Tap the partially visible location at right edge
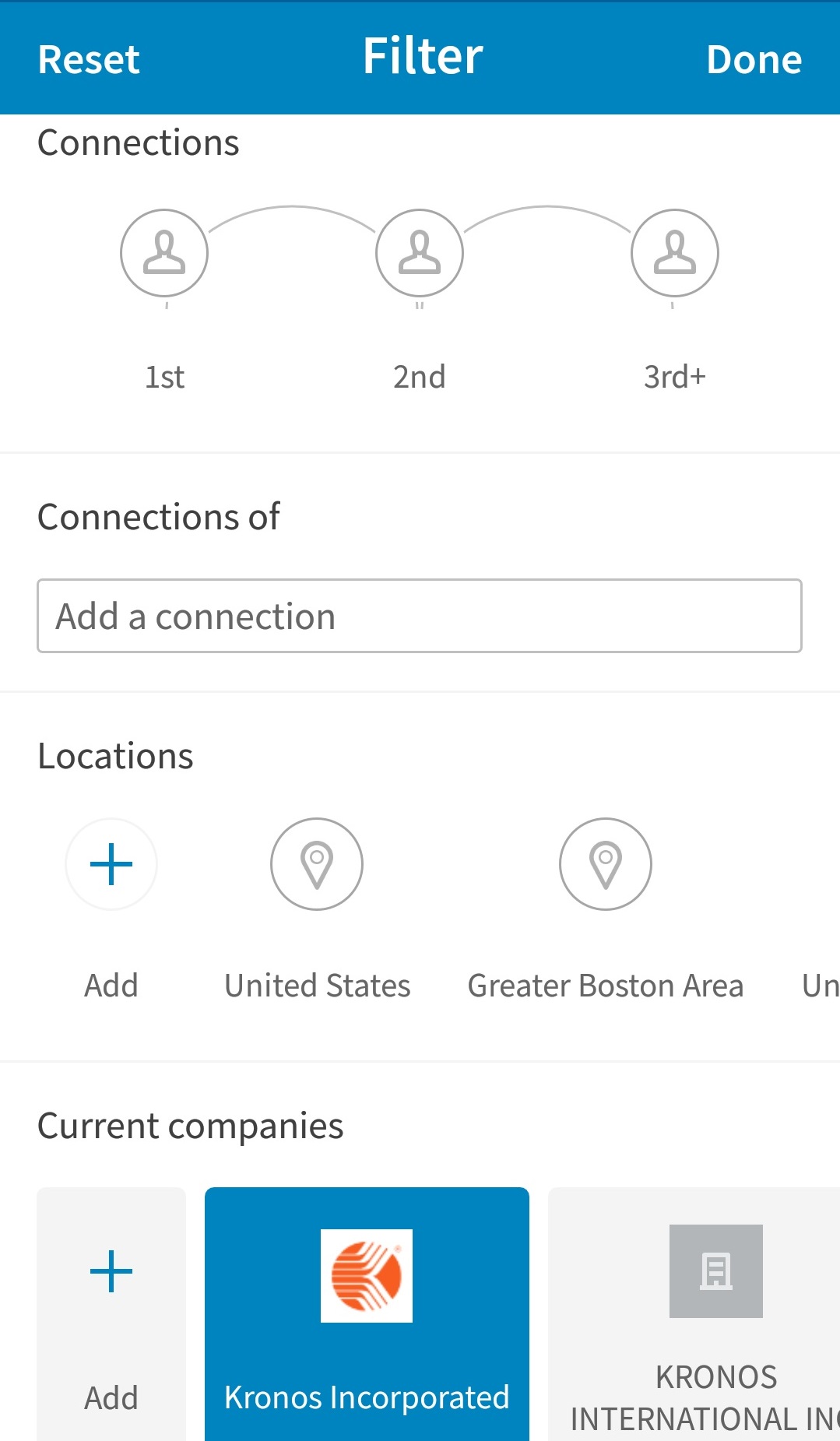Viewport: 840px width, 1441px height. tap(821, 986)
